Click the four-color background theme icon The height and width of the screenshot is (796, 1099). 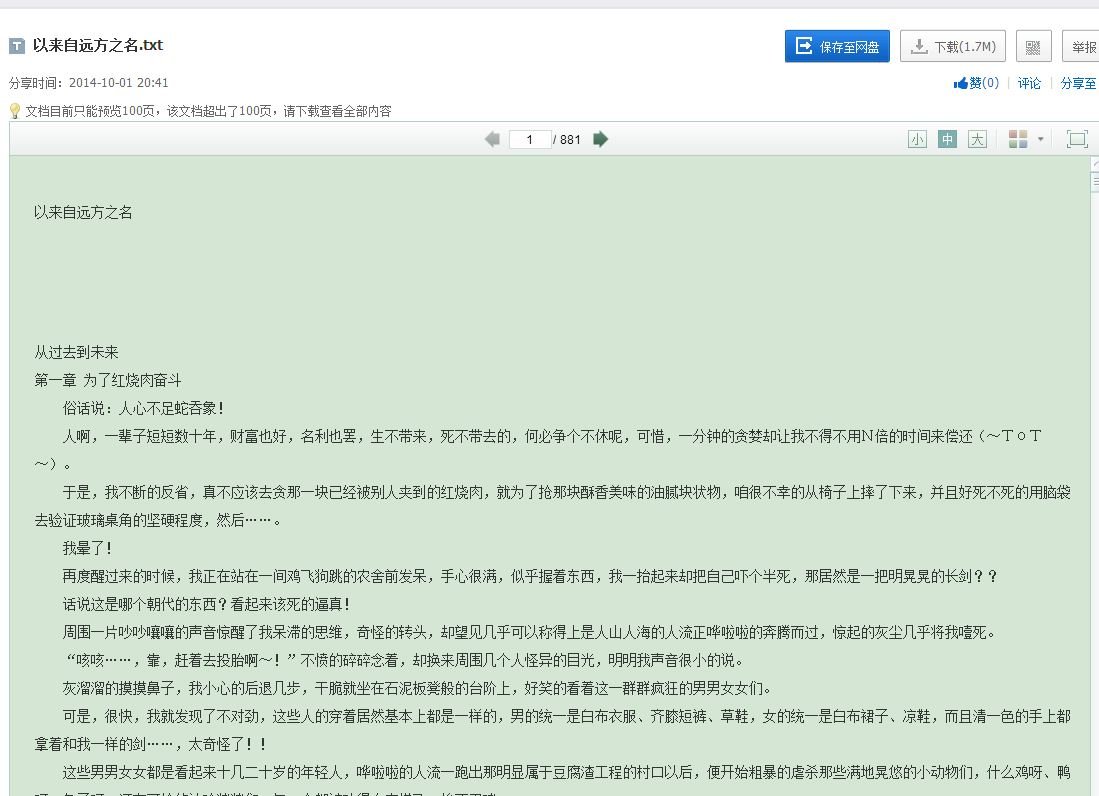[x=1018, y=138]
